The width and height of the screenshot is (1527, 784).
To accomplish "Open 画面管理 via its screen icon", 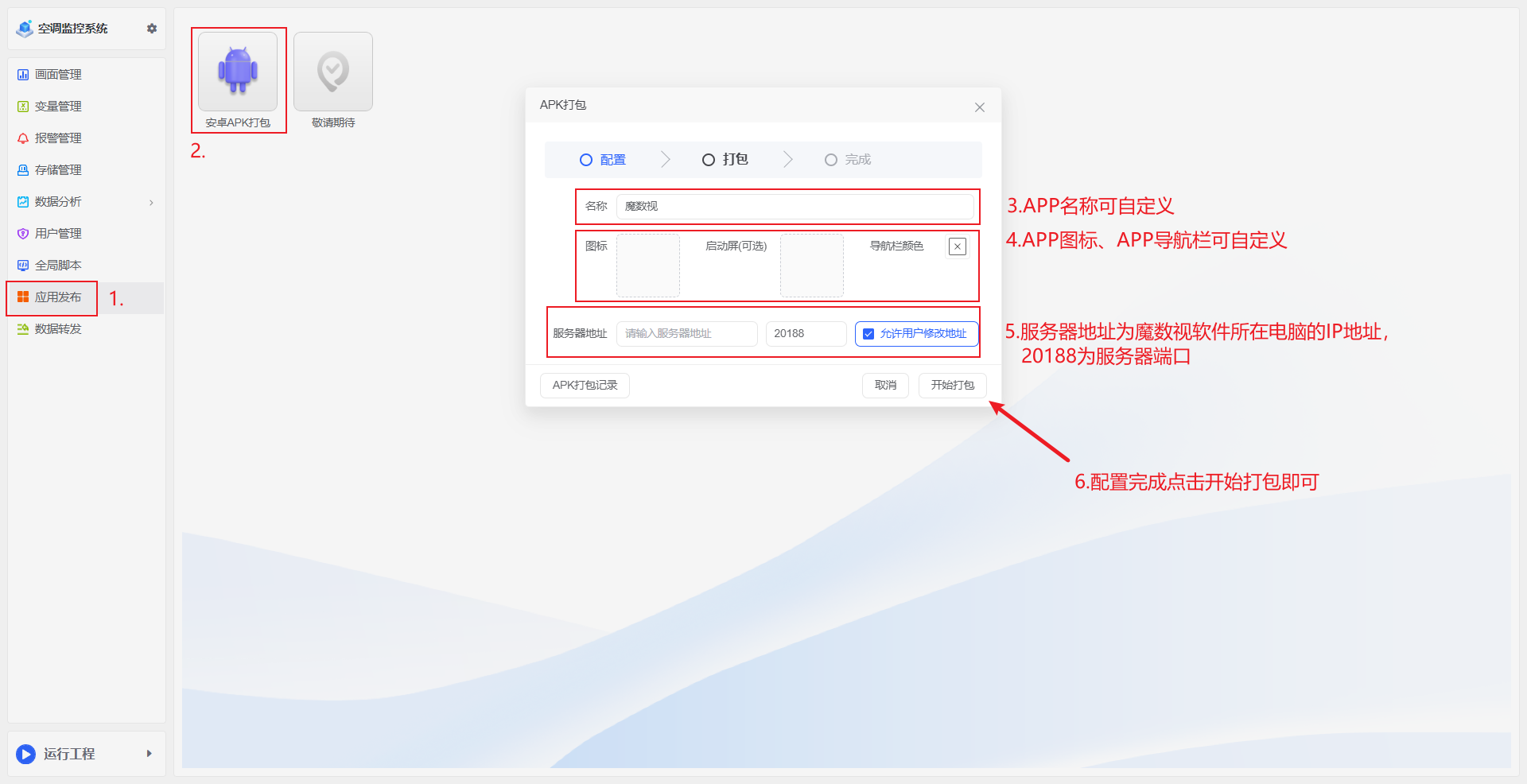I will pyautogui.click(x=22, y=74).
